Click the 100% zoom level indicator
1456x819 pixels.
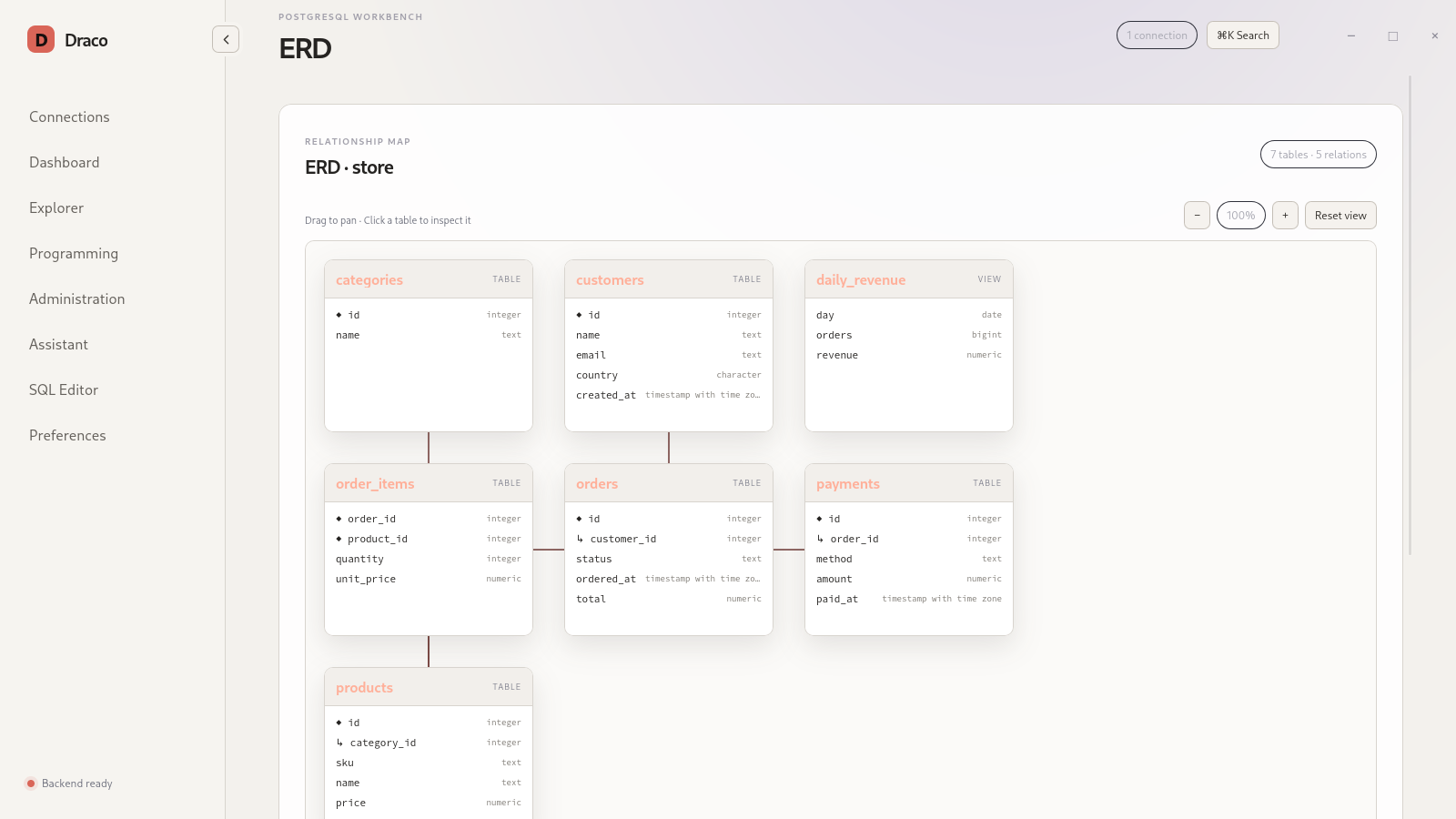pyautogui.click(x=1241, y=216)
